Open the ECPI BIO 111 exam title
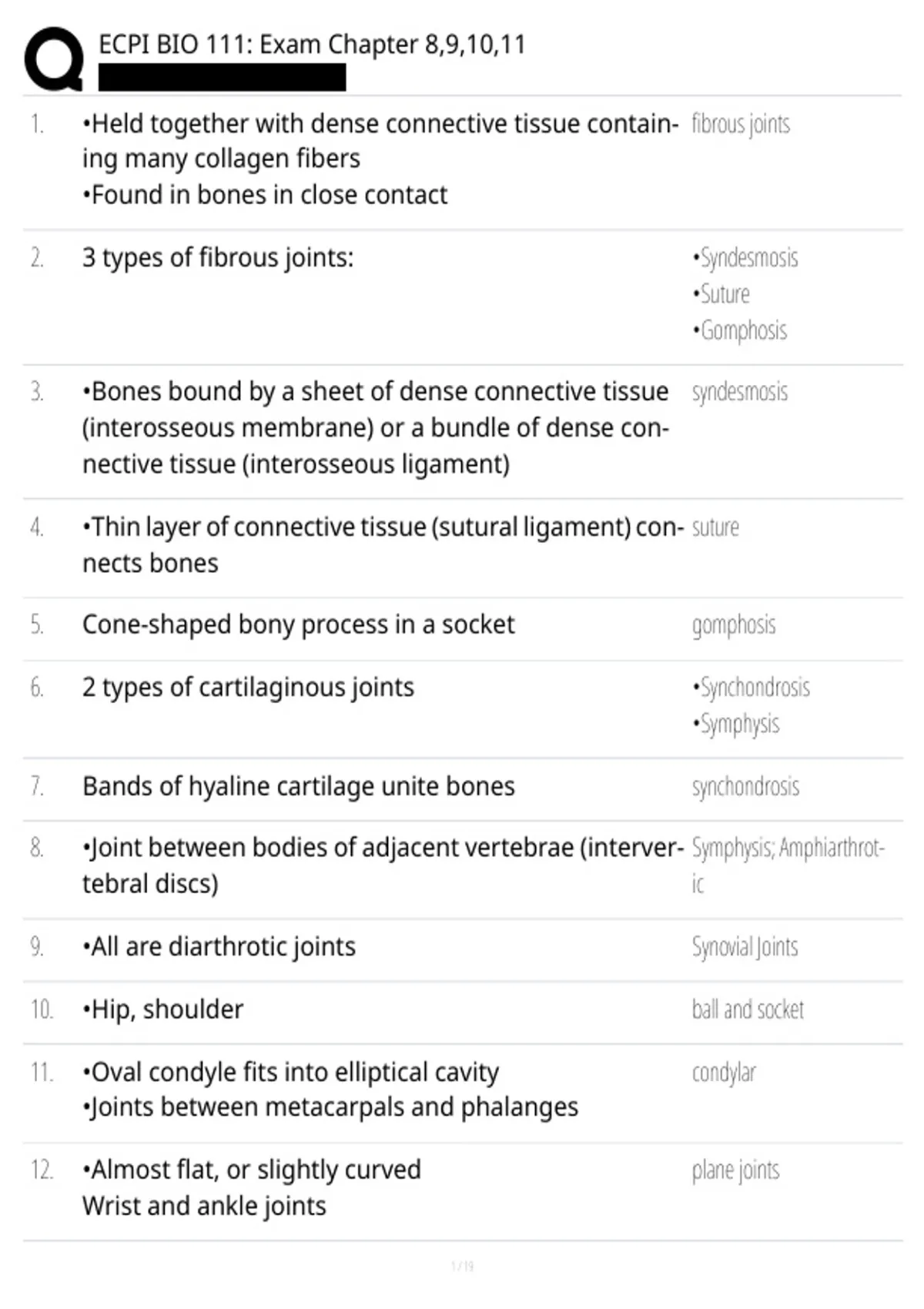 312,45
